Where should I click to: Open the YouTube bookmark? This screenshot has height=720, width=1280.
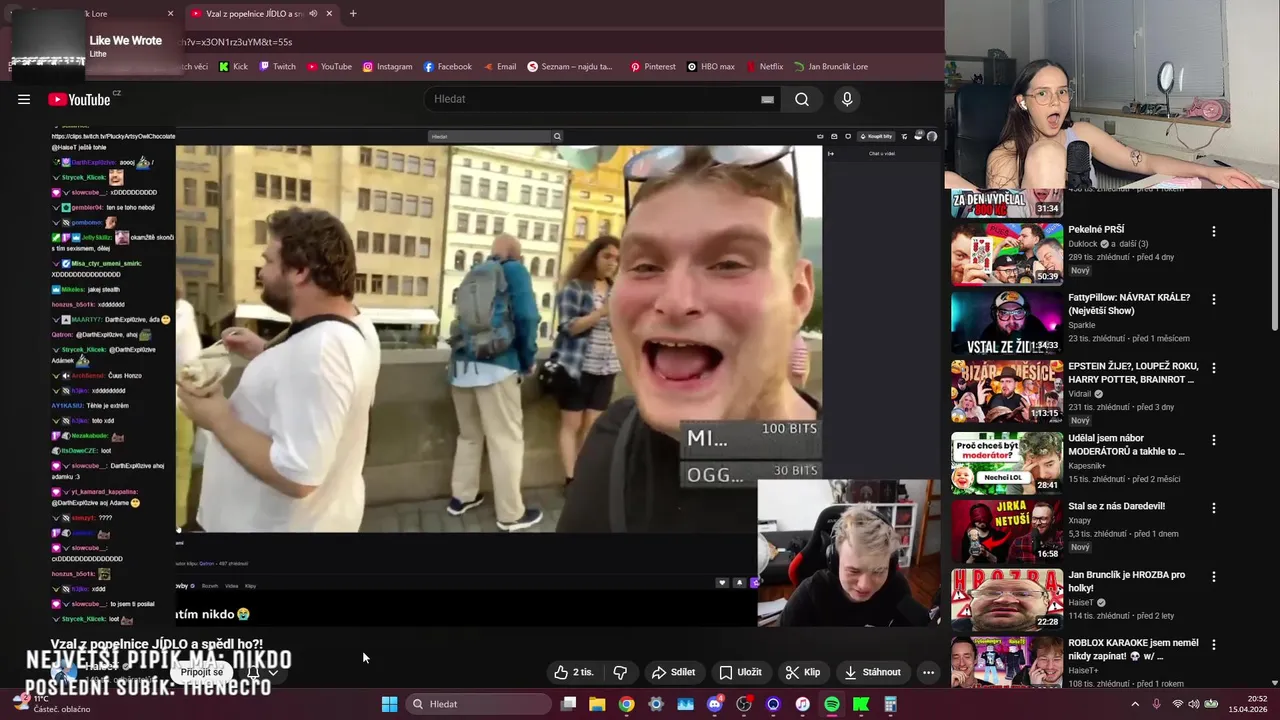pos(329,67)
